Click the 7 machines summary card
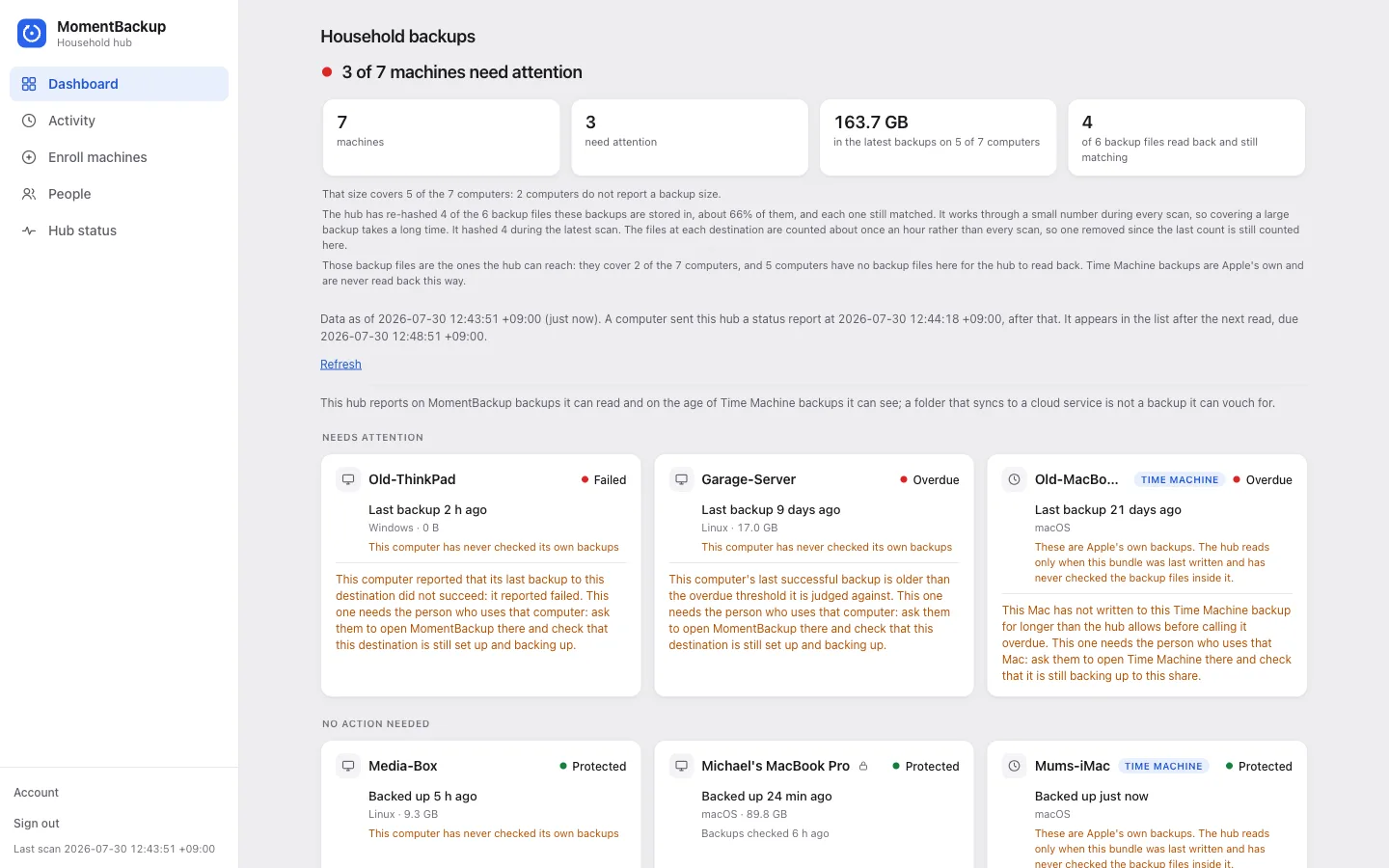The width and height of the screenshot is (1389, 868). coord(441,138)
